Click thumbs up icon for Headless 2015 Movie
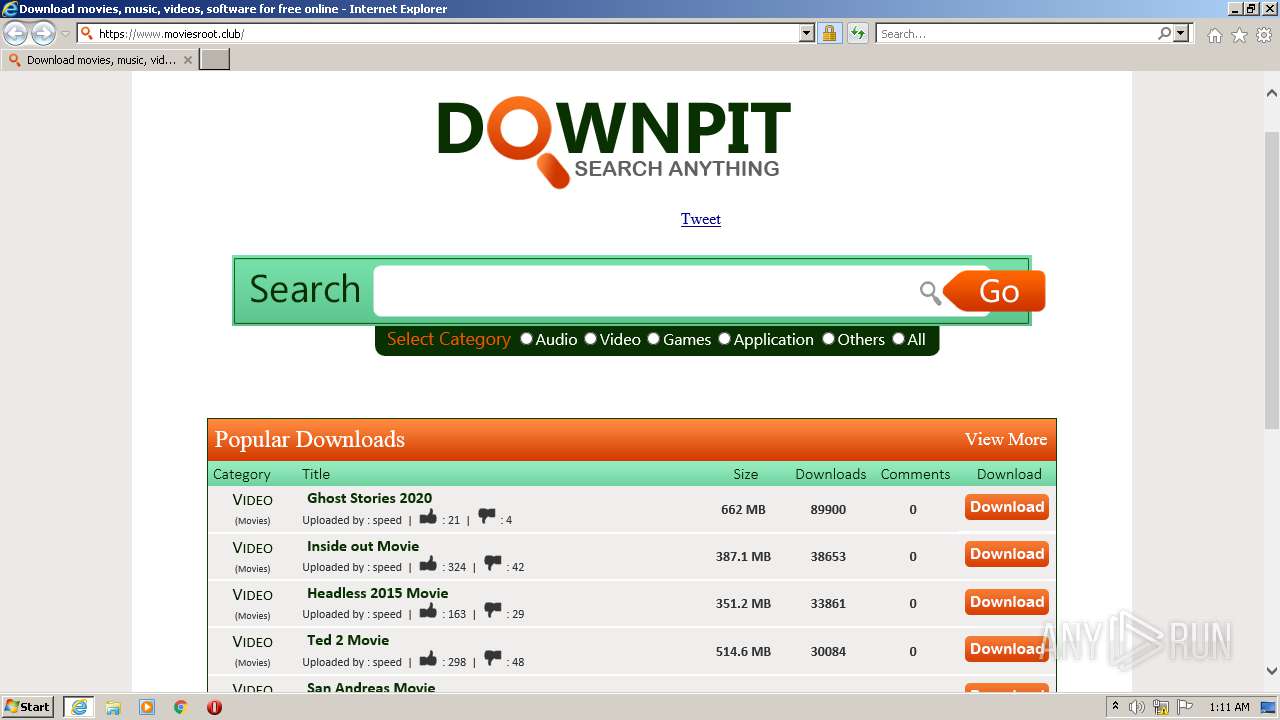Image resolution: width=1280 pixels, height=720 pixels. [428, 611]
